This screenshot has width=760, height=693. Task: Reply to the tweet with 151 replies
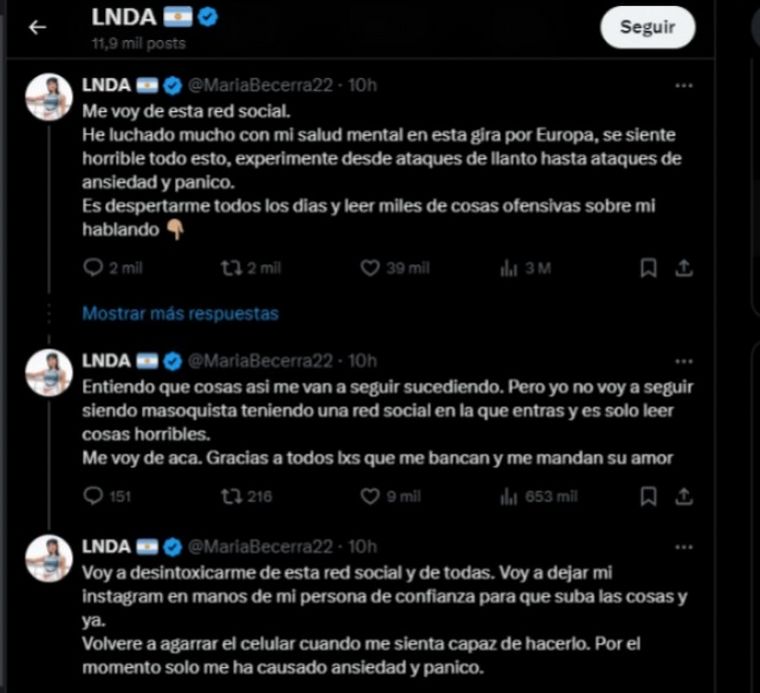(93, 496)
